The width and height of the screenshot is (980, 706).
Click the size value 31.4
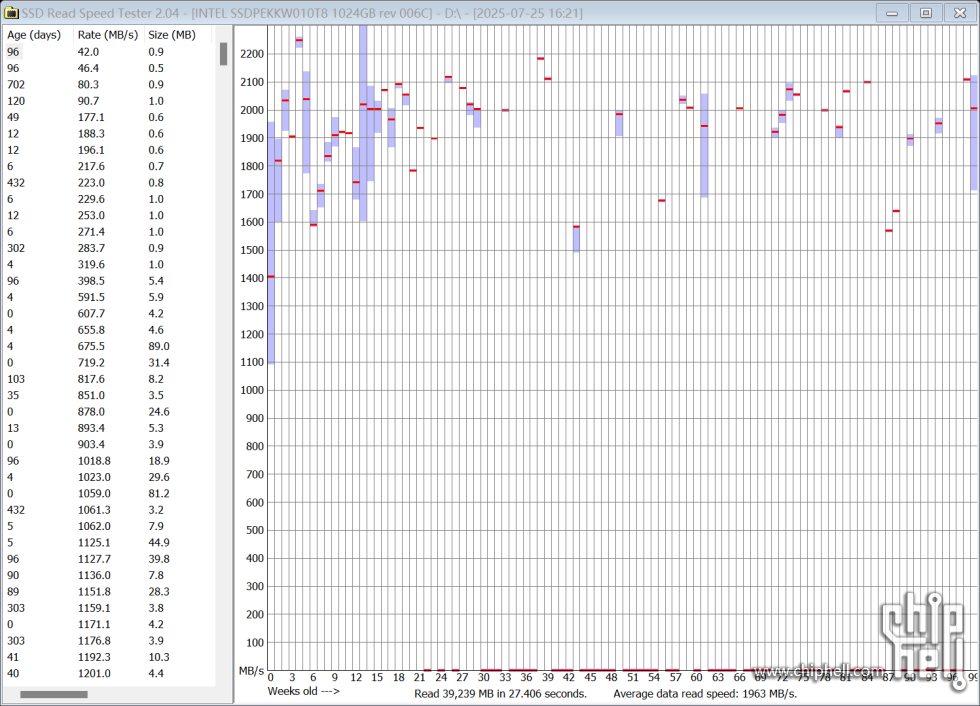pos(159,362)
